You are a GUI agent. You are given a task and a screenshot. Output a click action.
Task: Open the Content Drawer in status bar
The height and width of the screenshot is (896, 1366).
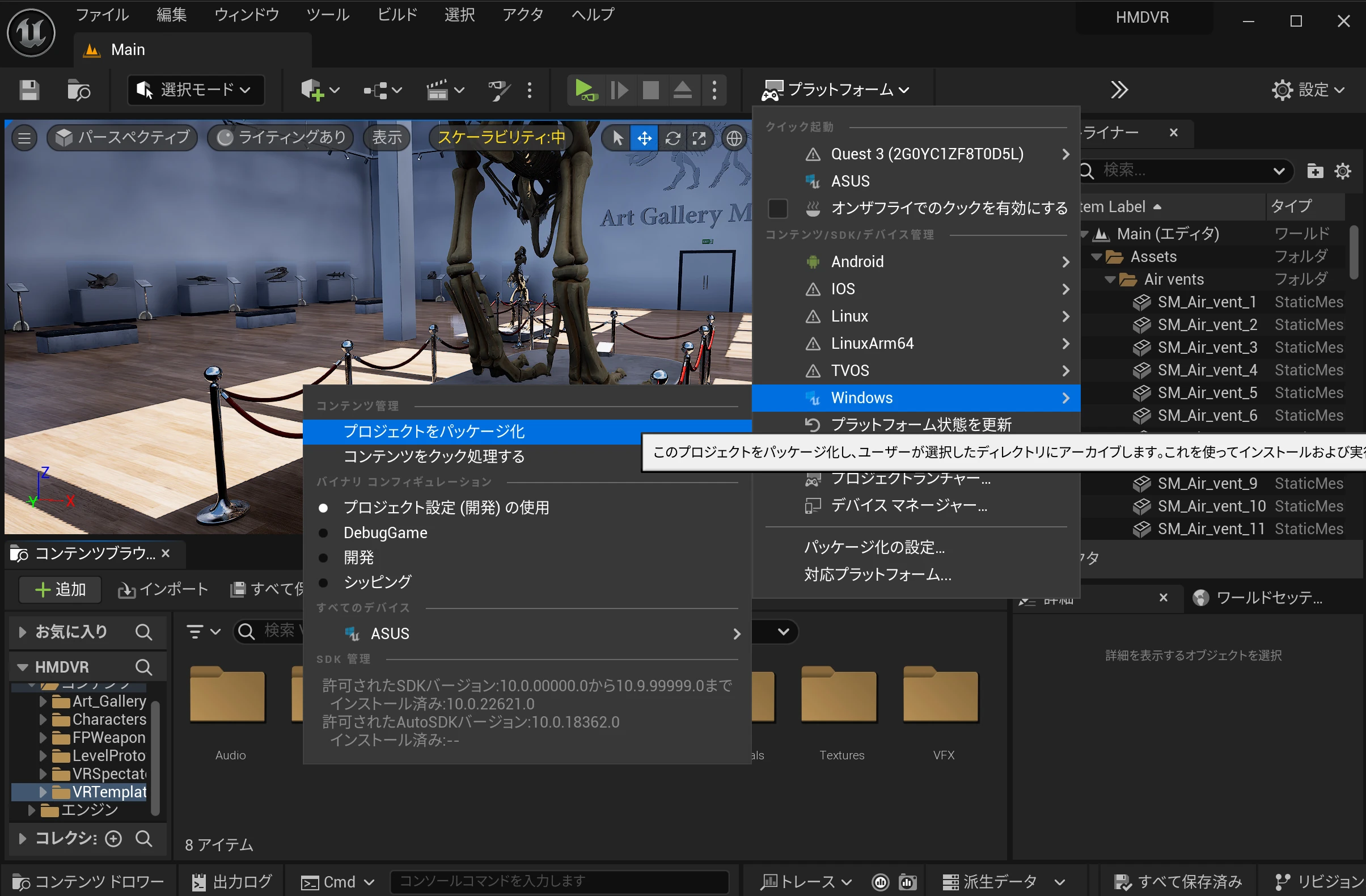coord(88,881)
